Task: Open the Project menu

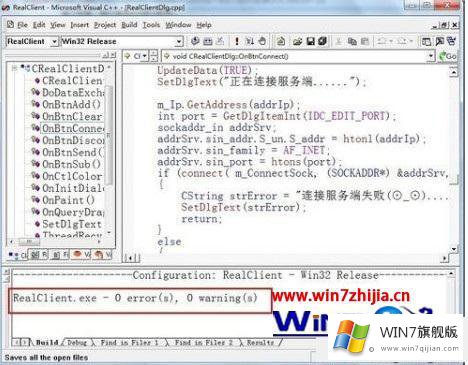Action: click(x=105, y=25)
